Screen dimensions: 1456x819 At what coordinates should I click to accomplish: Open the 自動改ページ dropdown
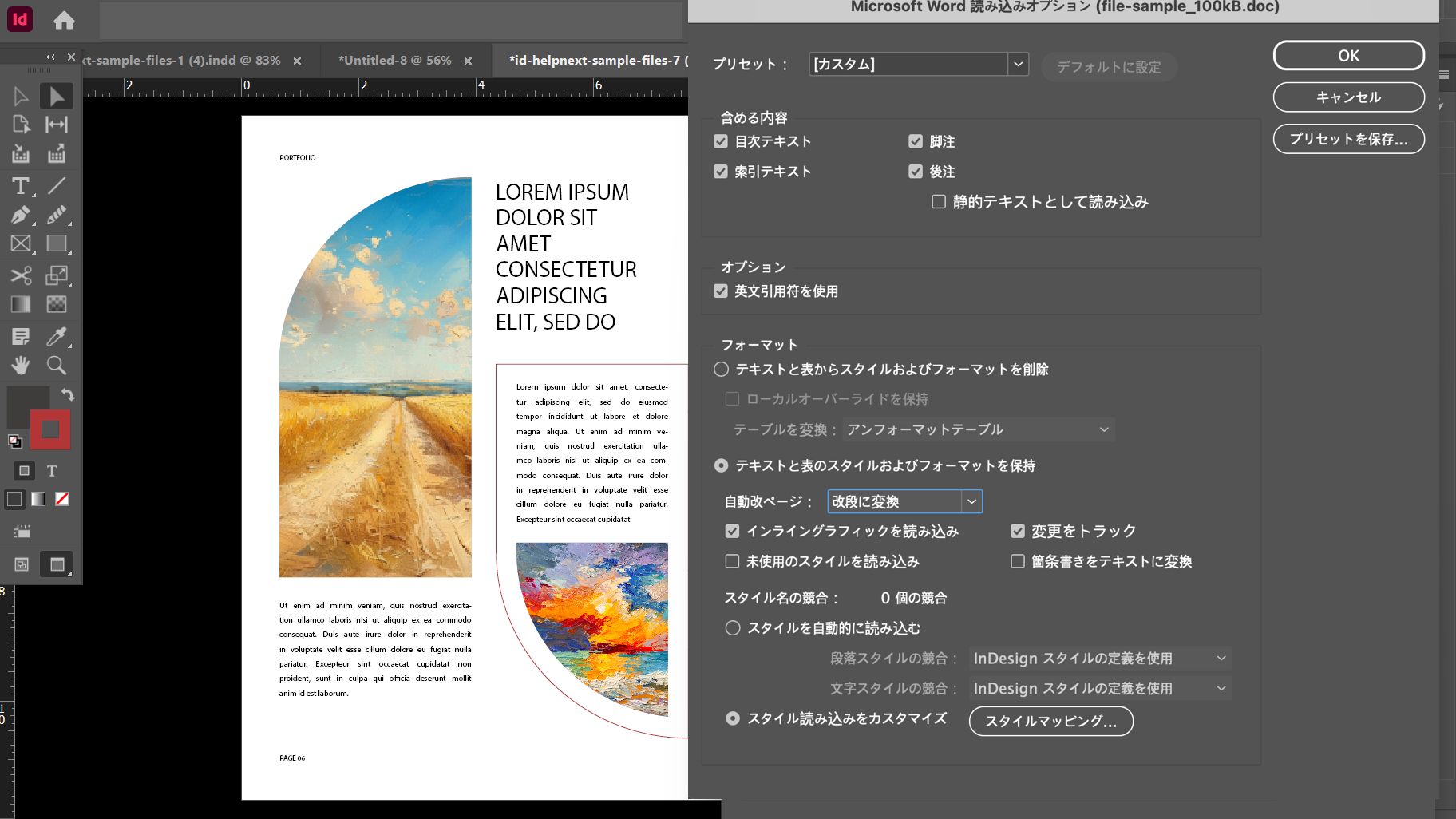coord(904,501)
